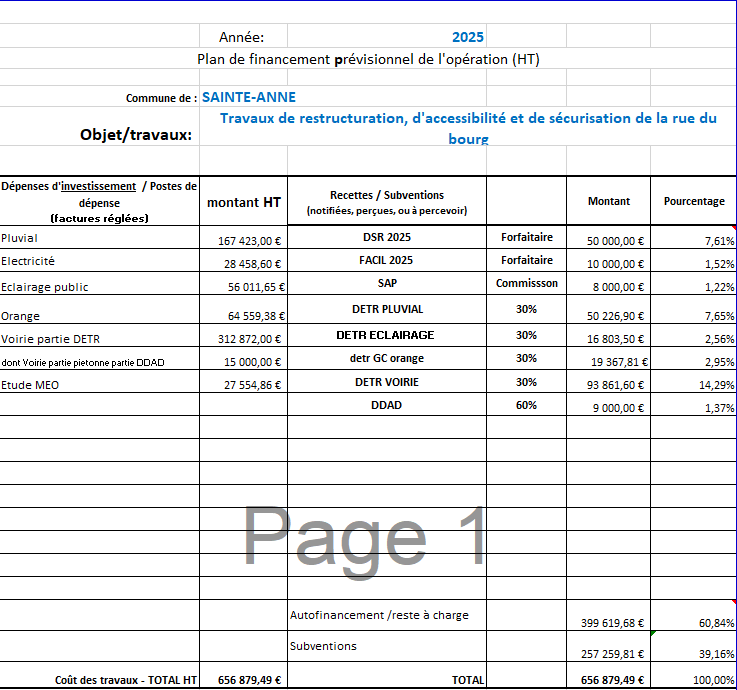
Task: Click the 'Etude MEO' row label
Action: tap(30, 385)
